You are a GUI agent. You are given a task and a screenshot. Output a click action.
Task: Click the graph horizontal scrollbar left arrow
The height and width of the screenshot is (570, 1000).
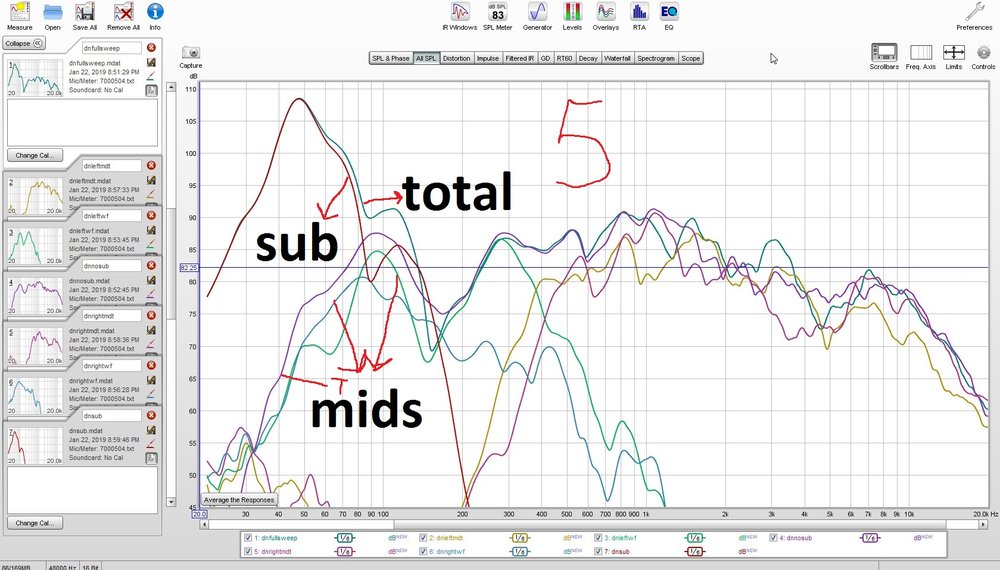click(204, 524)
